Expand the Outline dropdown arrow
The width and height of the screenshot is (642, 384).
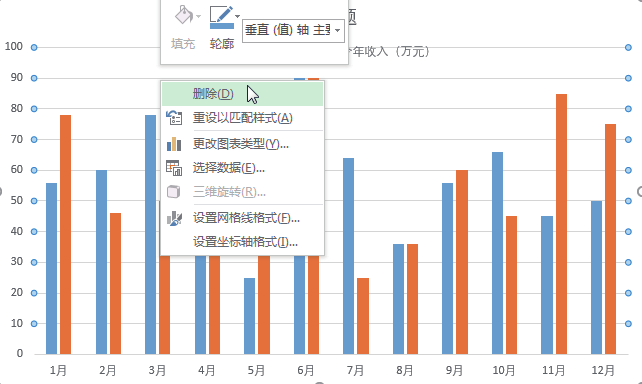click(237, 16)
